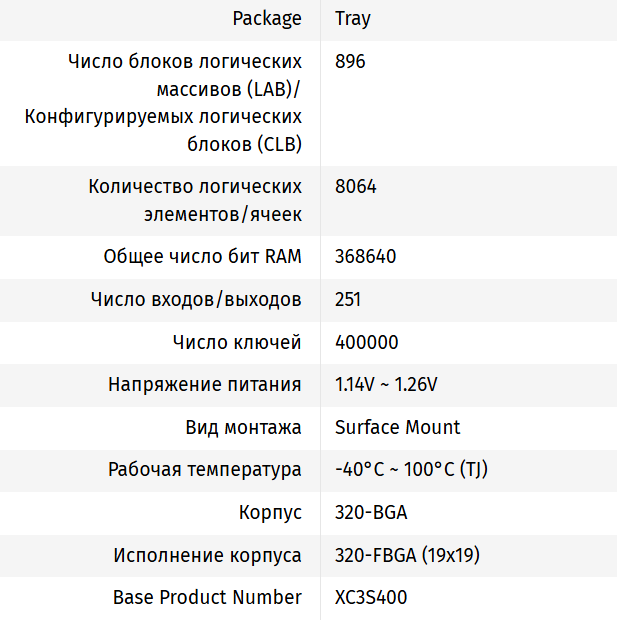Click the 'Общее число бит RAM' label
Image resolution: width=617 pixels, height=632 pixels.
(202, 257)
